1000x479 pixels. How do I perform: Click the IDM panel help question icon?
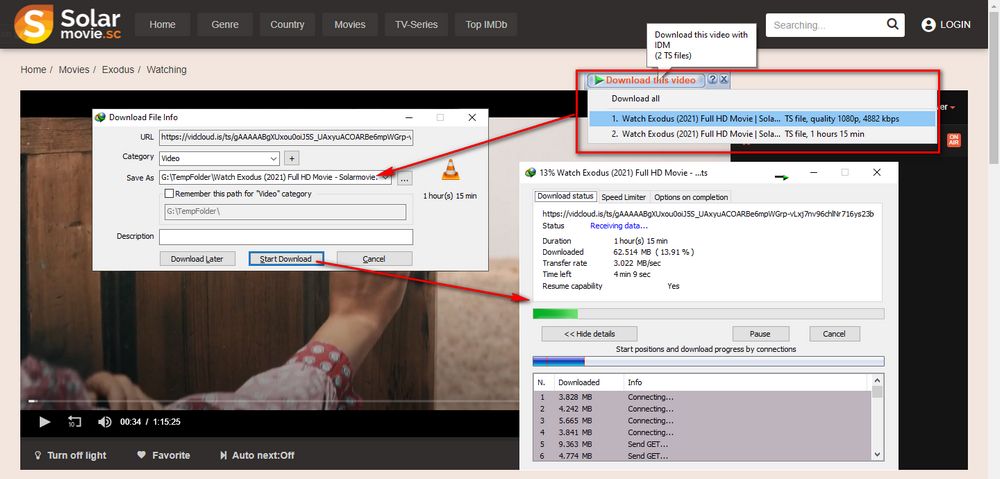click(x=712, y=80)
